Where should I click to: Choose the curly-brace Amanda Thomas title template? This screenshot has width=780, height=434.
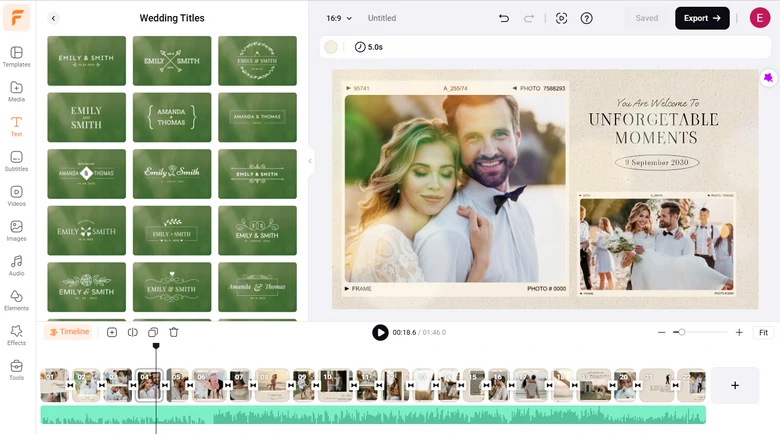click(x=172, y=117)
